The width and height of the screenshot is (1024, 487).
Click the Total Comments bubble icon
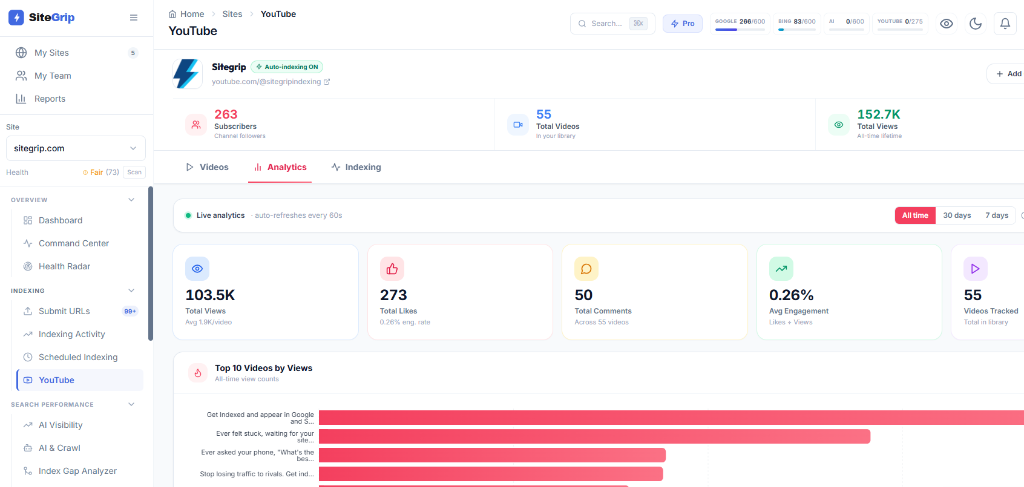[x=586, y=268]
